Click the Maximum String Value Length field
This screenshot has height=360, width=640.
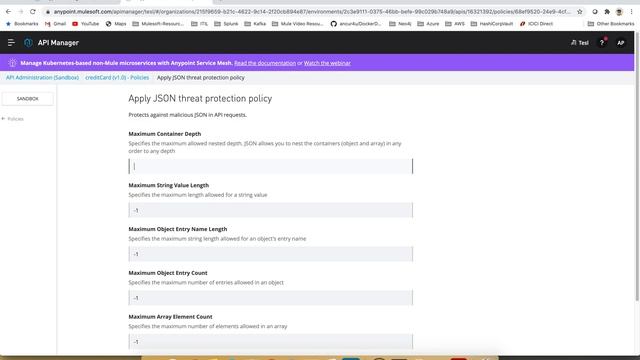[271, 210]
